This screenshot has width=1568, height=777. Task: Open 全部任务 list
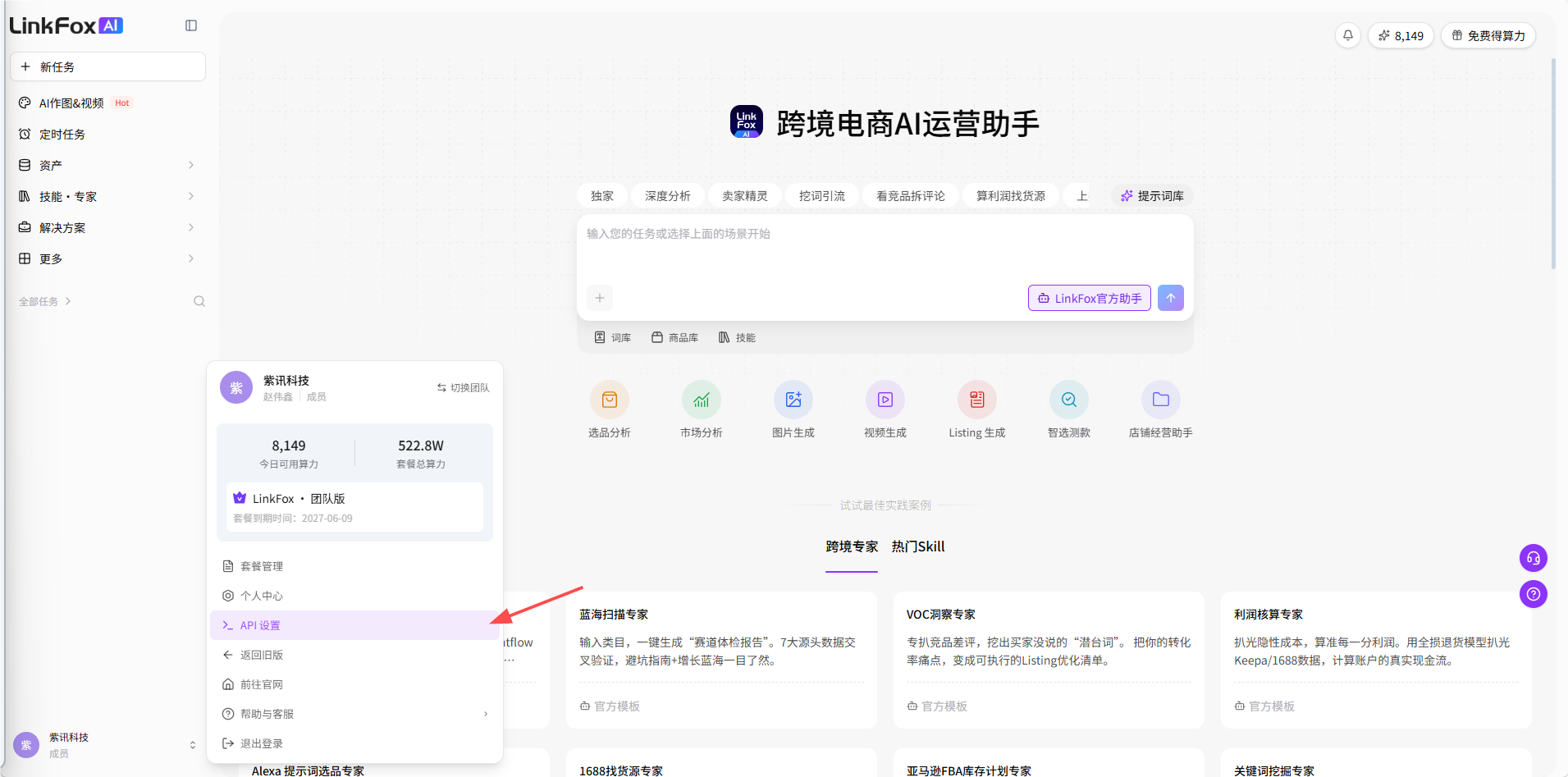click(x=45, y=301)
